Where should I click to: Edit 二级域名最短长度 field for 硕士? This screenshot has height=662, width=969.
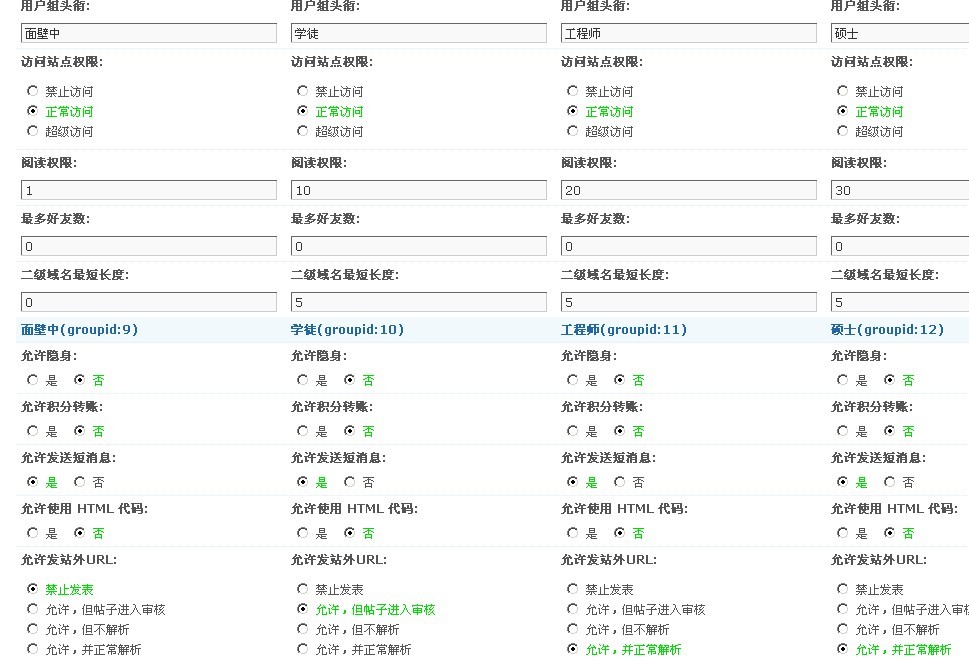[x=900, y=302]
